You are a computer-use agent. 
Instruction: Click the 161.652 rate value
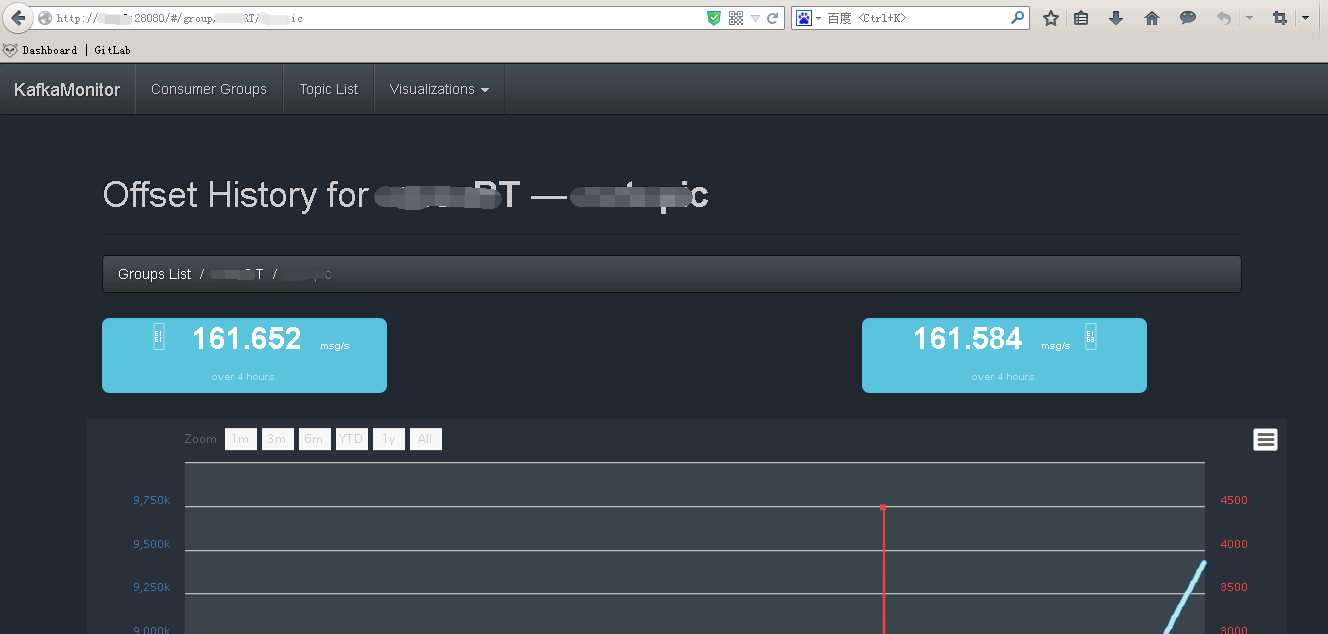(247, 339)
